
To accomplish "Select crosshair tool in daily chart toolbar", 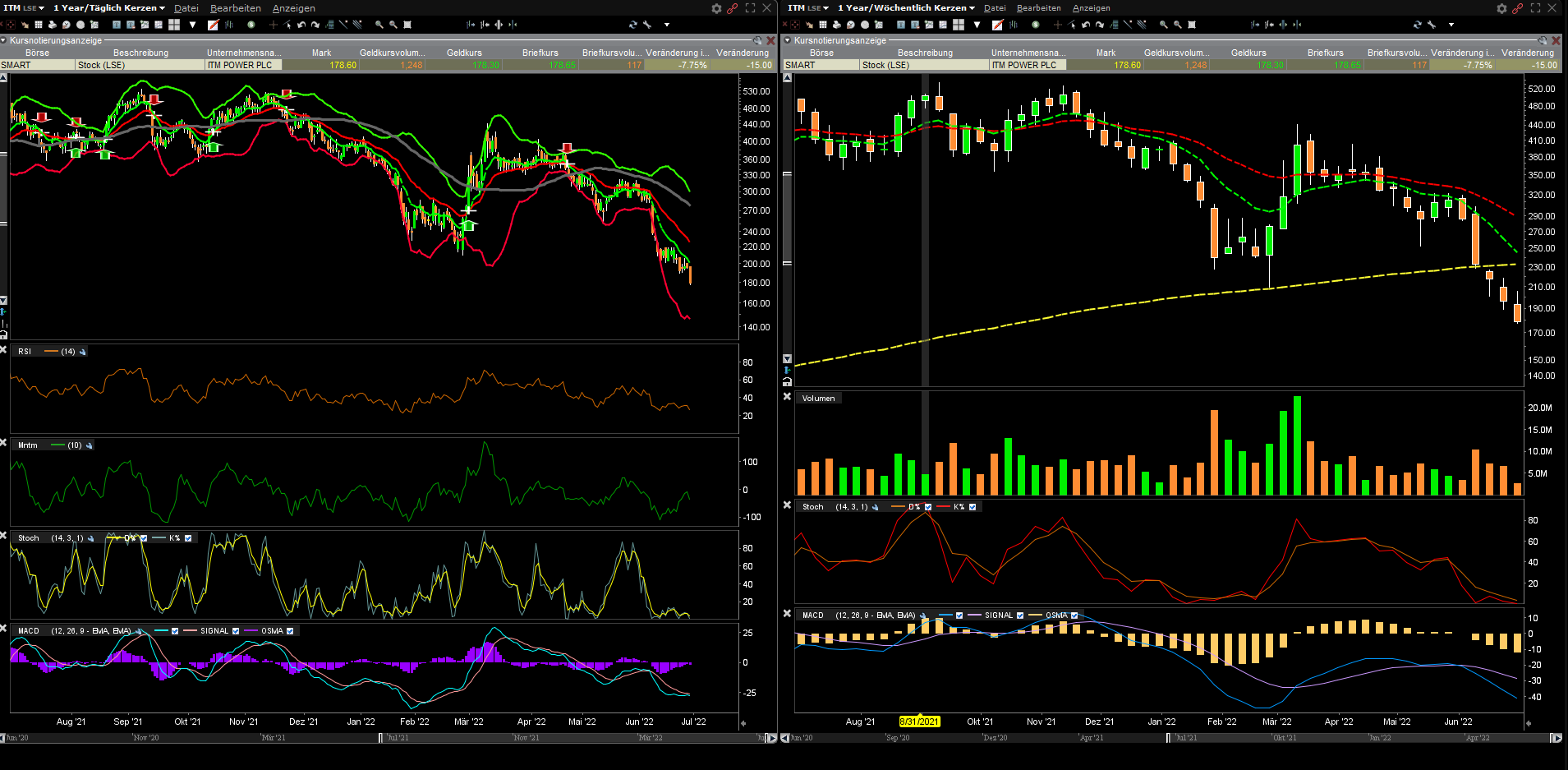I will point(274,25).
